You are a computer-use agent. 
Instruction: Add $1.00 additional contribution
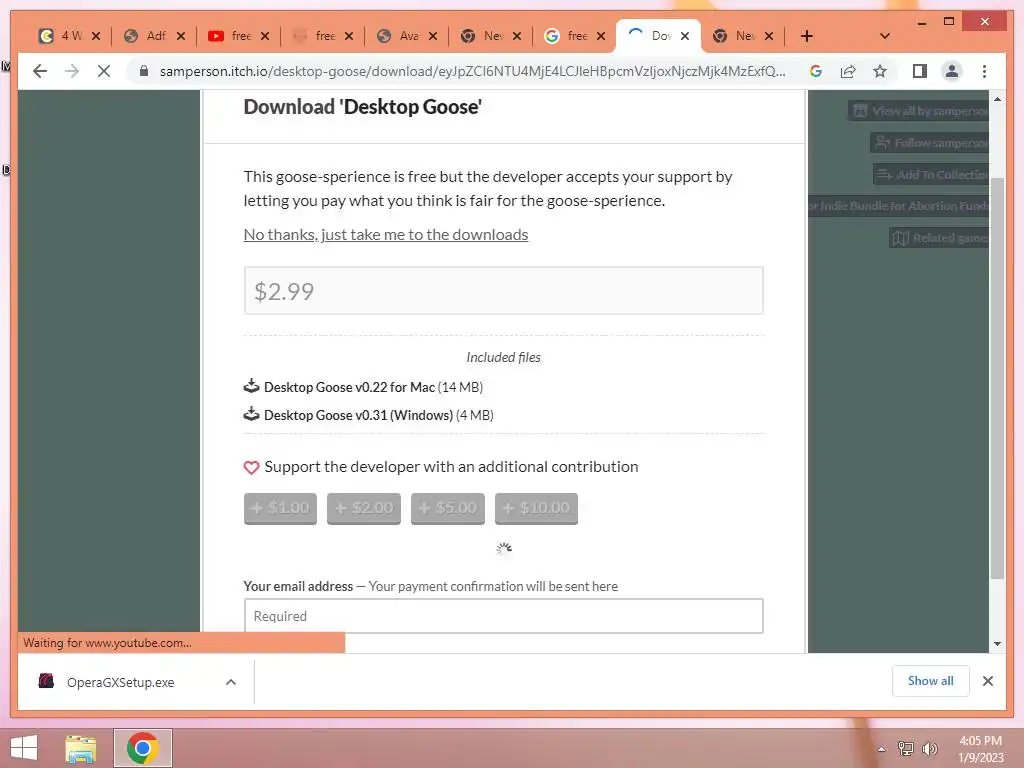280,508
